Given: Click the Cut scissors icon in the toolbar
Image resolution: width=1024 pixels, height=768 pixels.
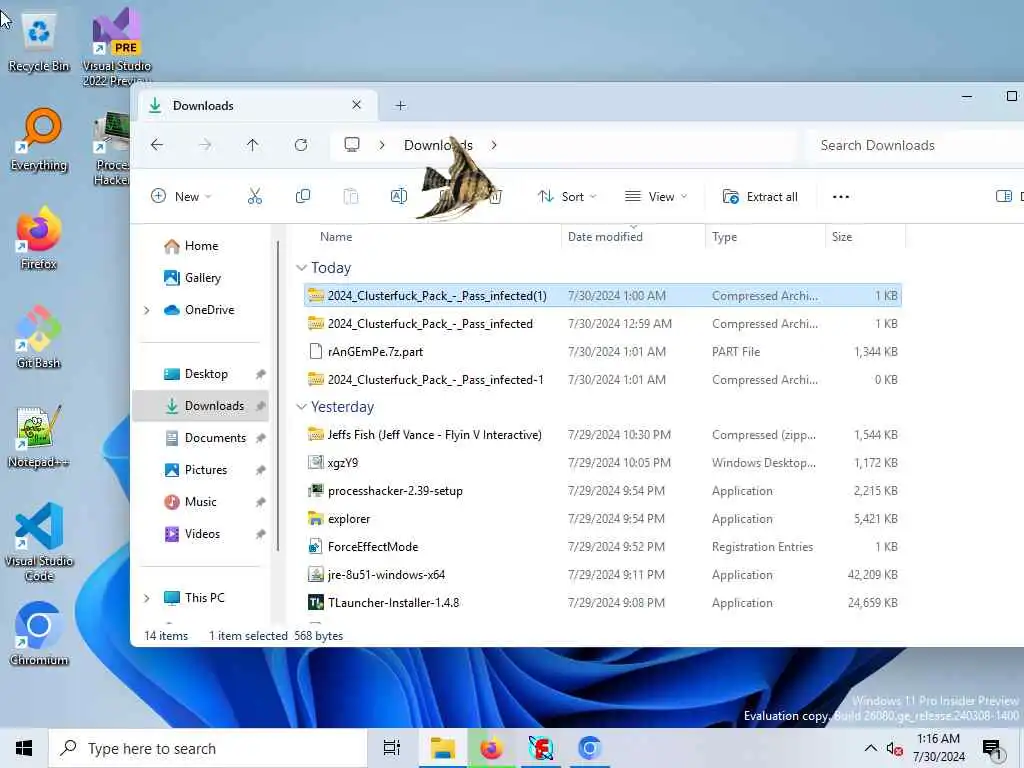Looking at the screenshot, I should pos(255,197).
